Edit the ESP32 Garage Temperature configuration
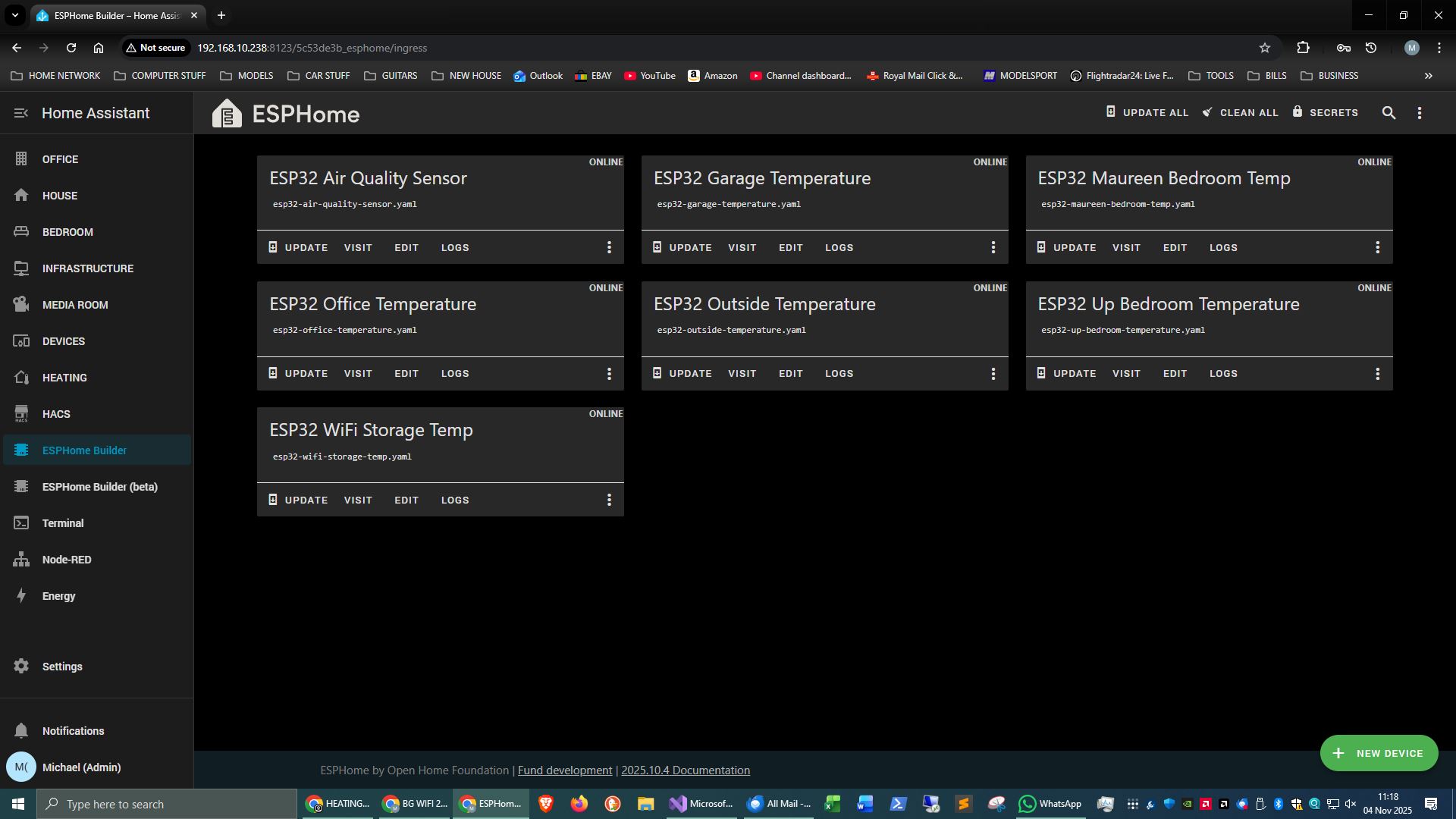The width and height of the screenshot is (1456, 819). [x=790, y=248]
